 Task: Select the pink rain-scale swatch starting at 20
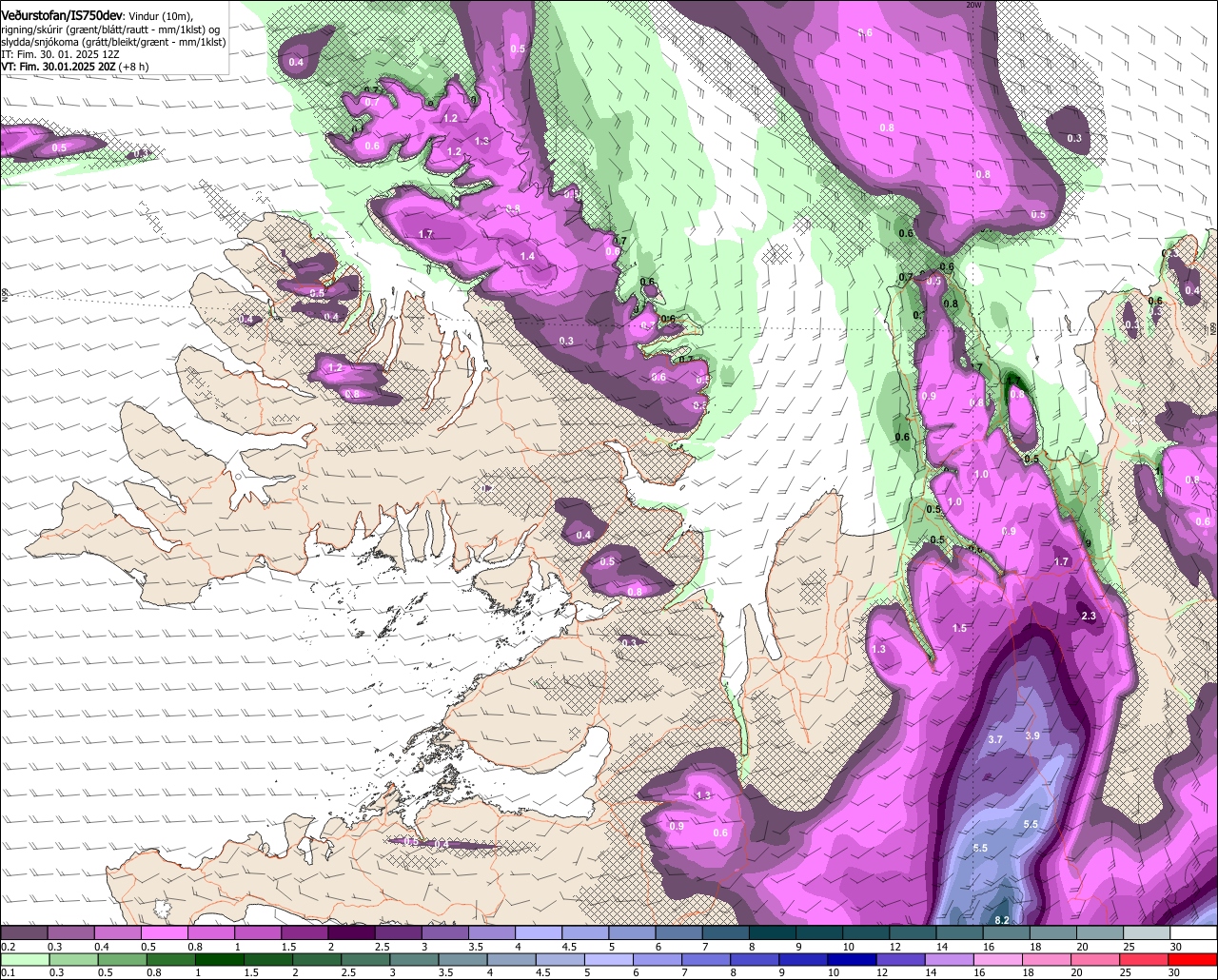[x=1096, y=959]
